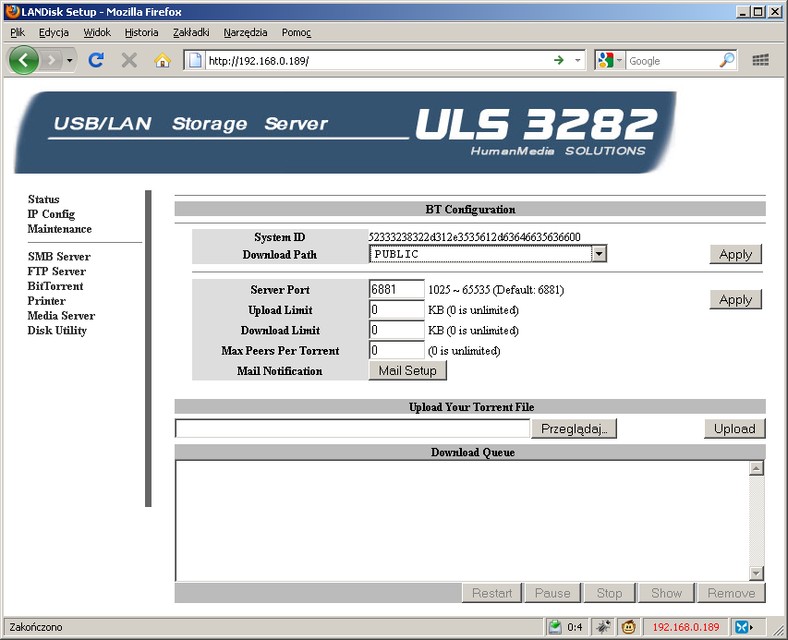
Task: Open the Narzędzia menu
Action: [245, 32]
